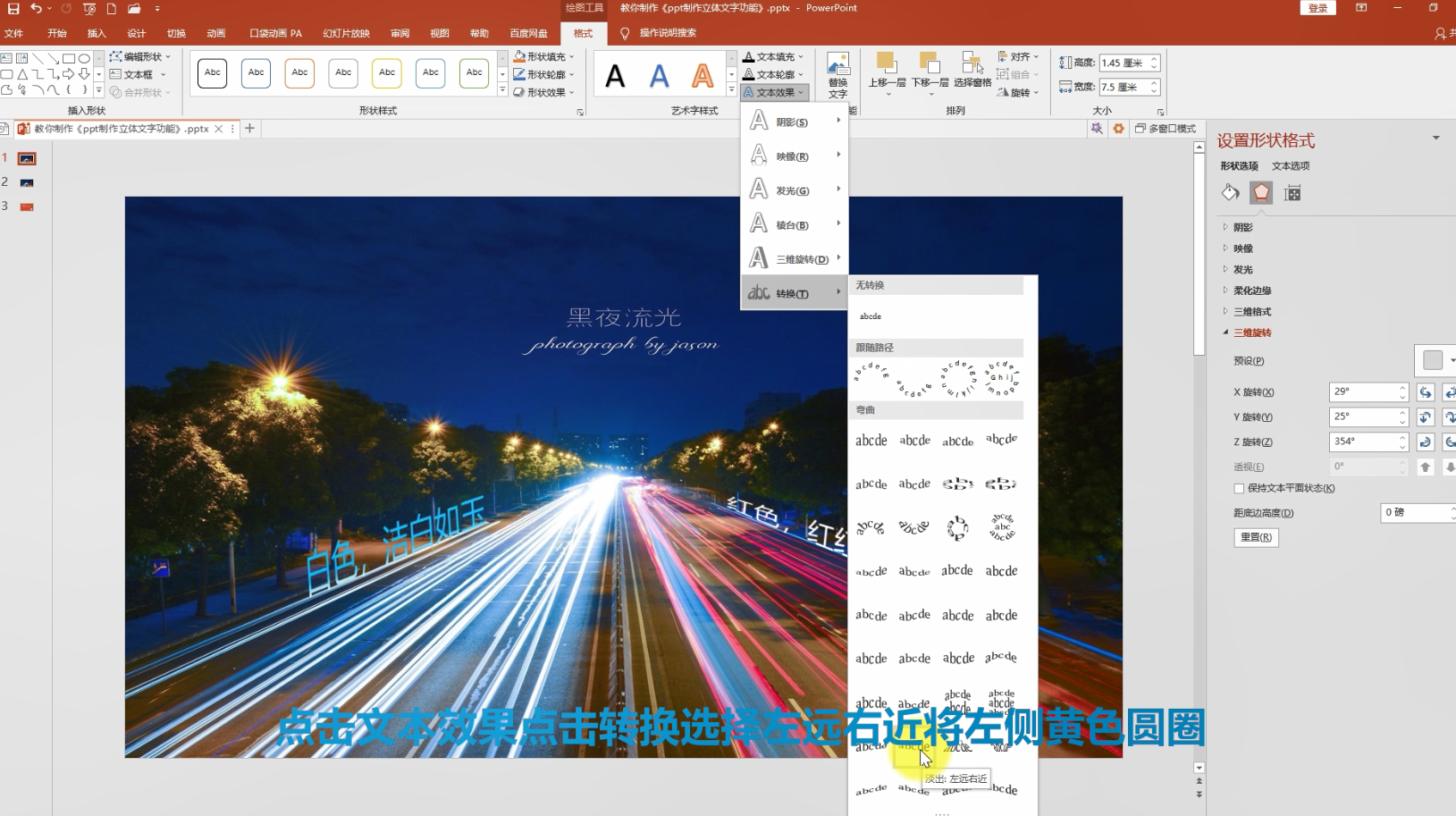Click the rotate icon beside Z rotation

coord(1426,442)
